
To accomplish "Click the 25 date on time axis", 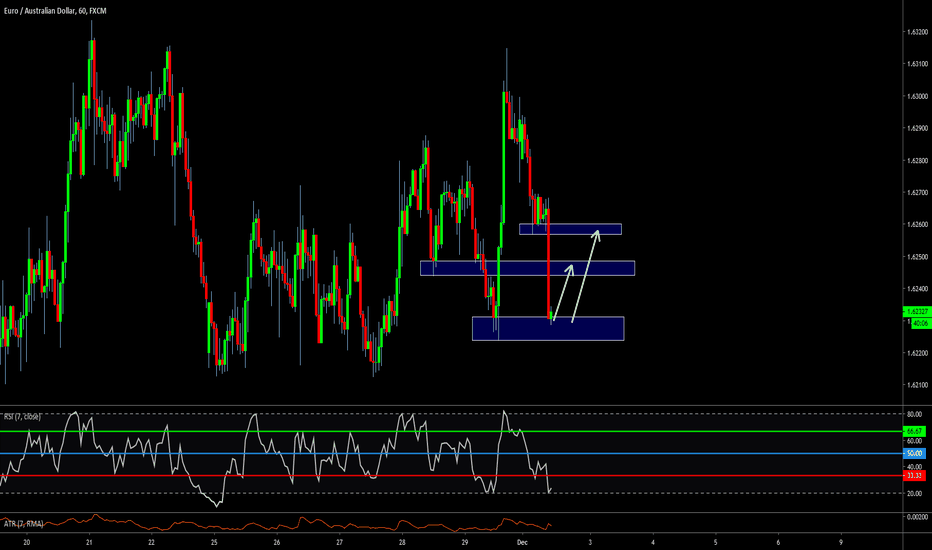I will (214, 542).
